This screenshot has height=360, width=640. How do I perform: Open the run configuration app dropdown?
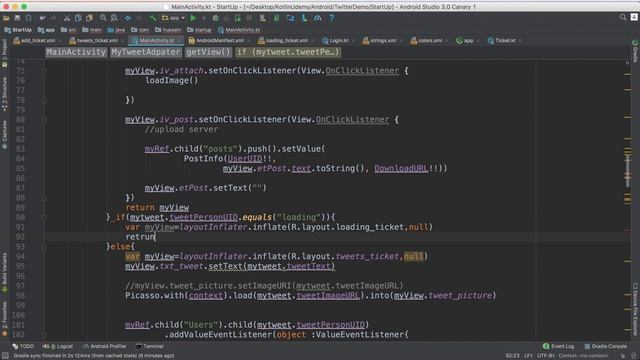(173, 18)
